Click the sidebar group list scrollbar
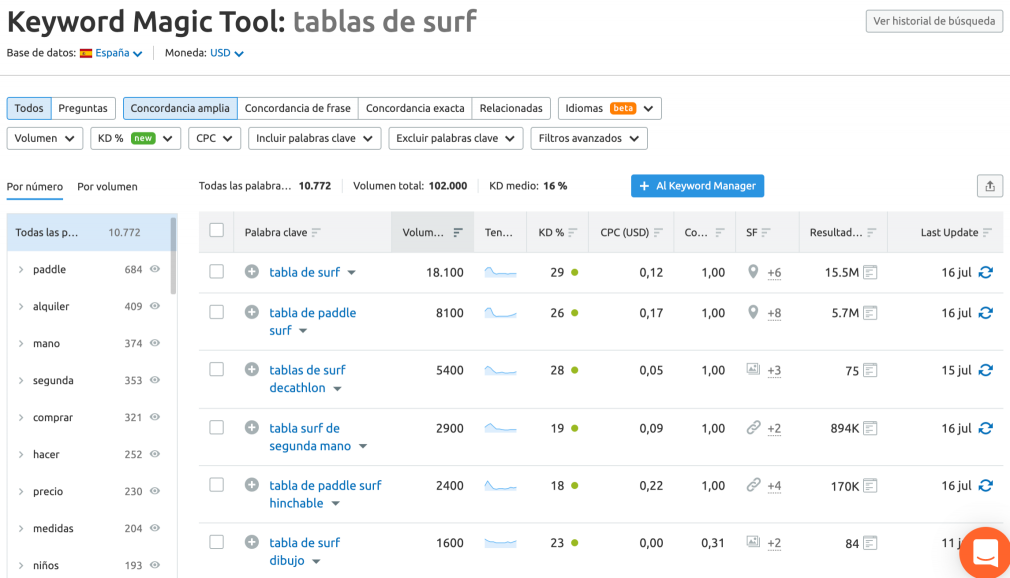The height and width of the screenshot is (578, 1010). click(173, 256)
